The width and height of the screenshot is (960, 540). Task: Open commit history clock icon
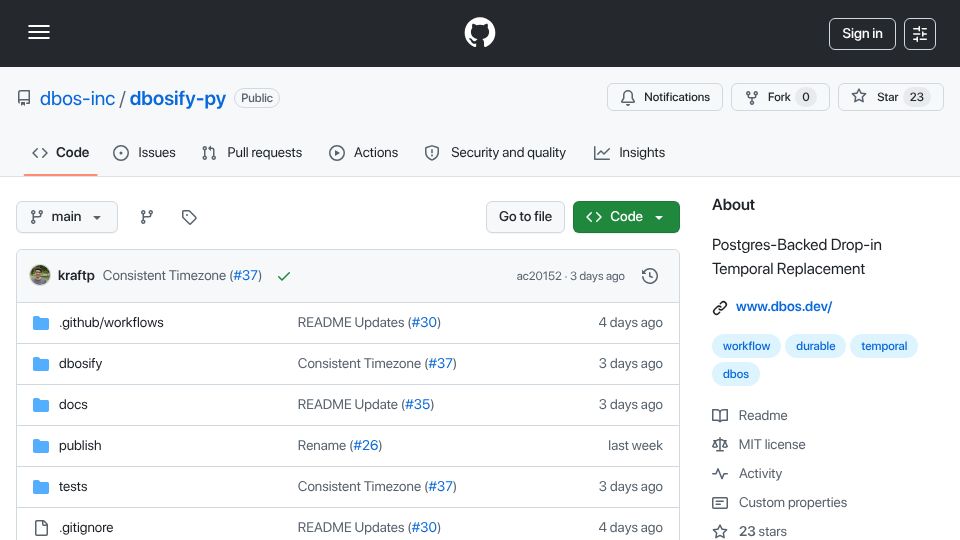coord(650,276)
